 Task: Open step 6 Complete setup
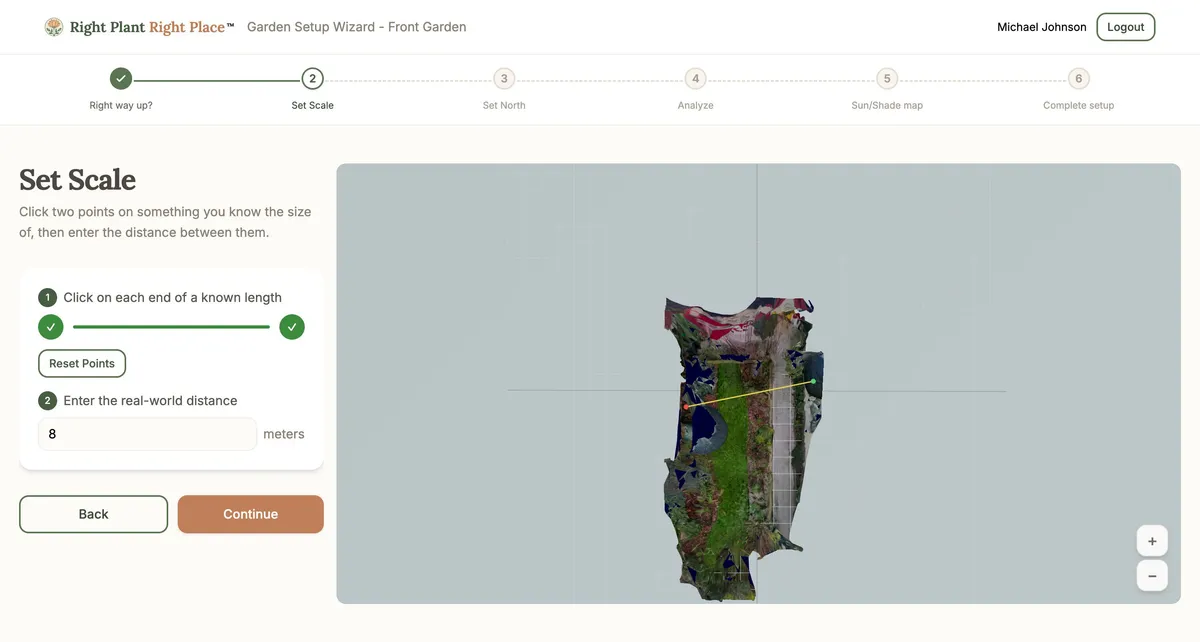[1078, 79]
